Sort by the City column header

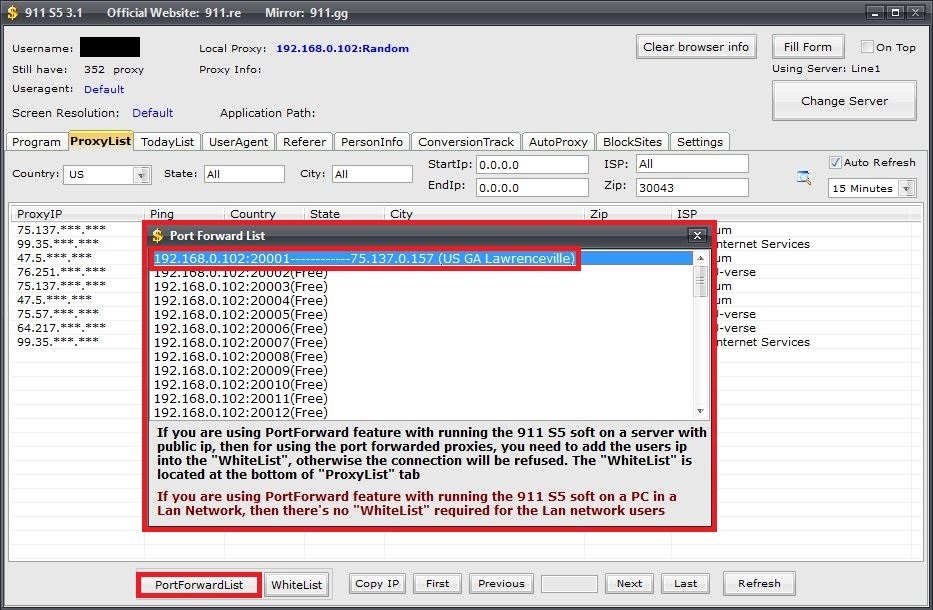484,214
